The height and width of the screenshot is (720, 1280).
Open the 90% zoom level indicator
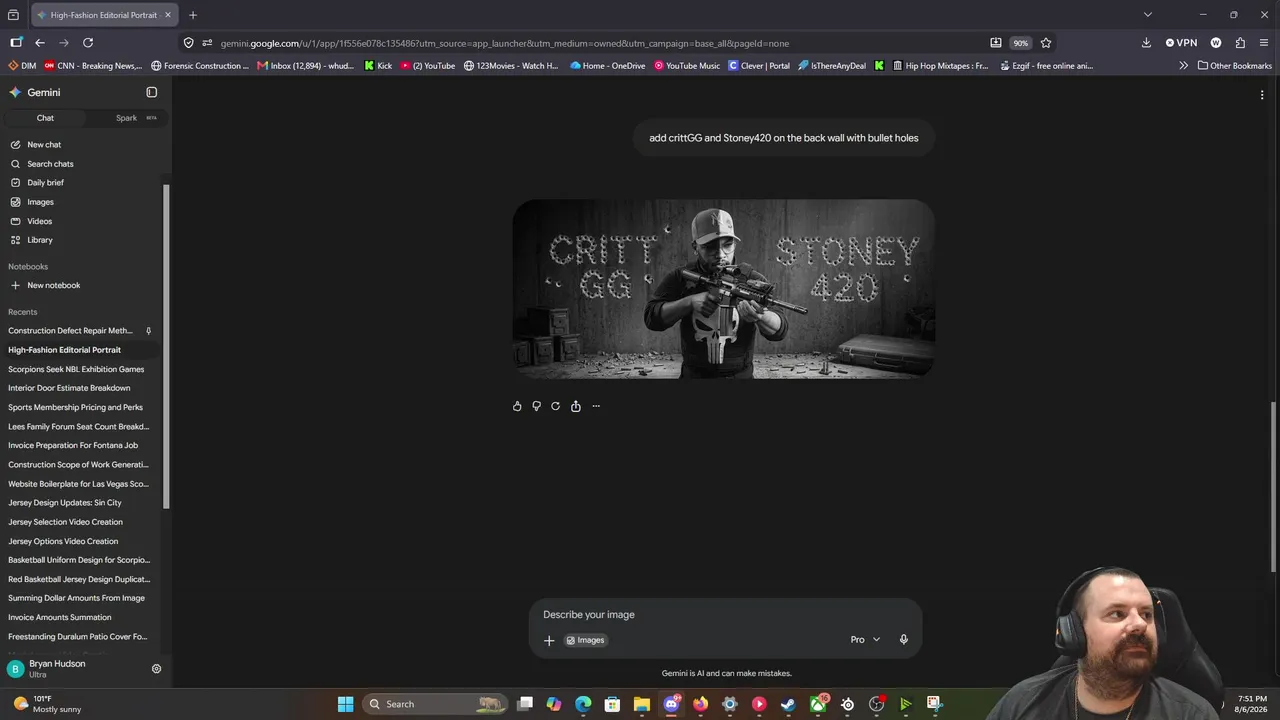(1020, 43)
